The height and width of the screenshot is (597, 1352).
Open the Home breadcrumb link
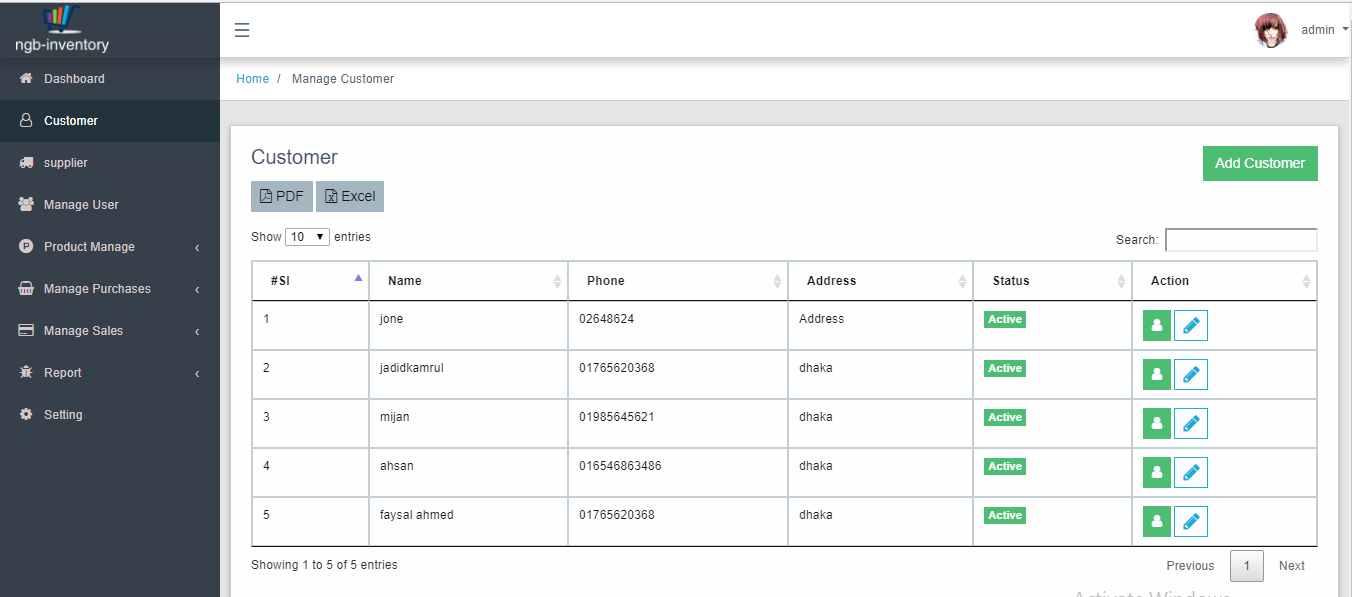click(252, 78)
